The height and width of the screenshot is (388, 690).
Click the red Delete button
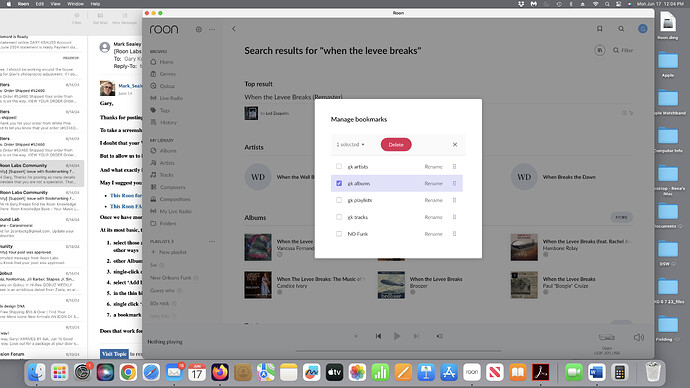tap(396, 145)
